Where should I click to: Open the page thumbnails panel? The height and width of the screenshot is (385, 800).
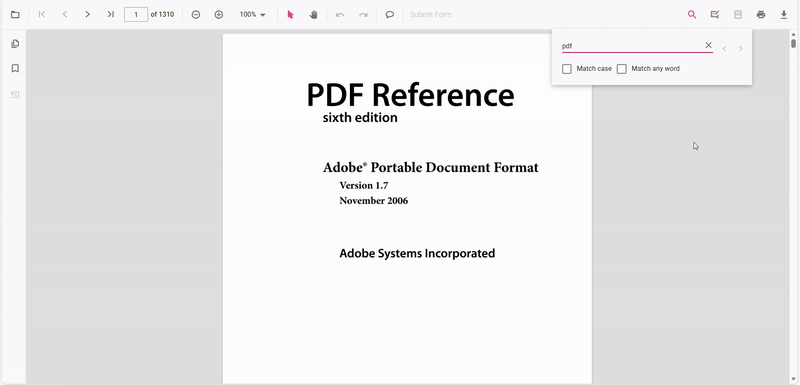tap(15, 44)
